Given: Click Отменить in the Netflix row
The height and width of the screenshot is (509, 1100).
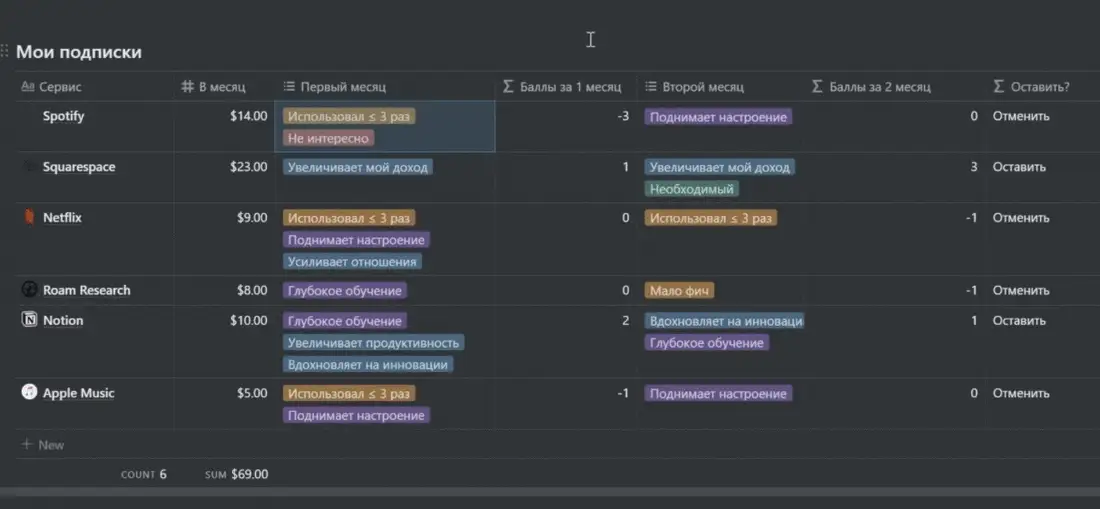Looking at the screenshot, I should click(1021, 218).
